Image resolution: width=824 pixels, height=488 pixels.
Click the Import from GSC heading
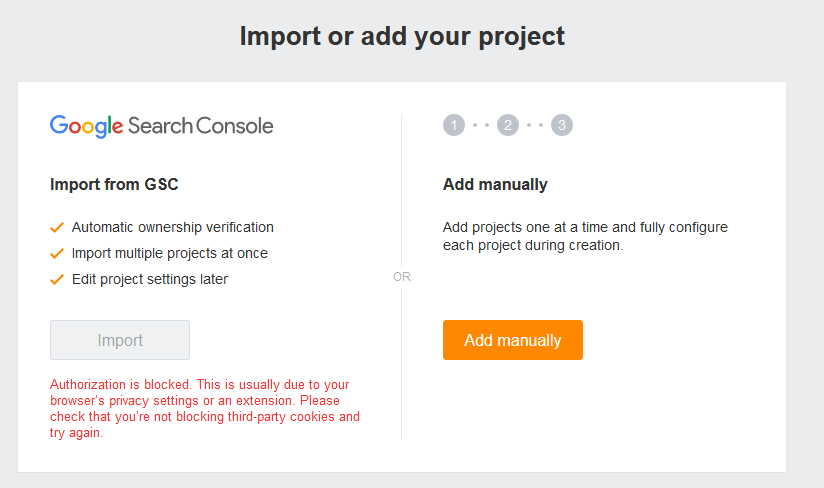114,184
